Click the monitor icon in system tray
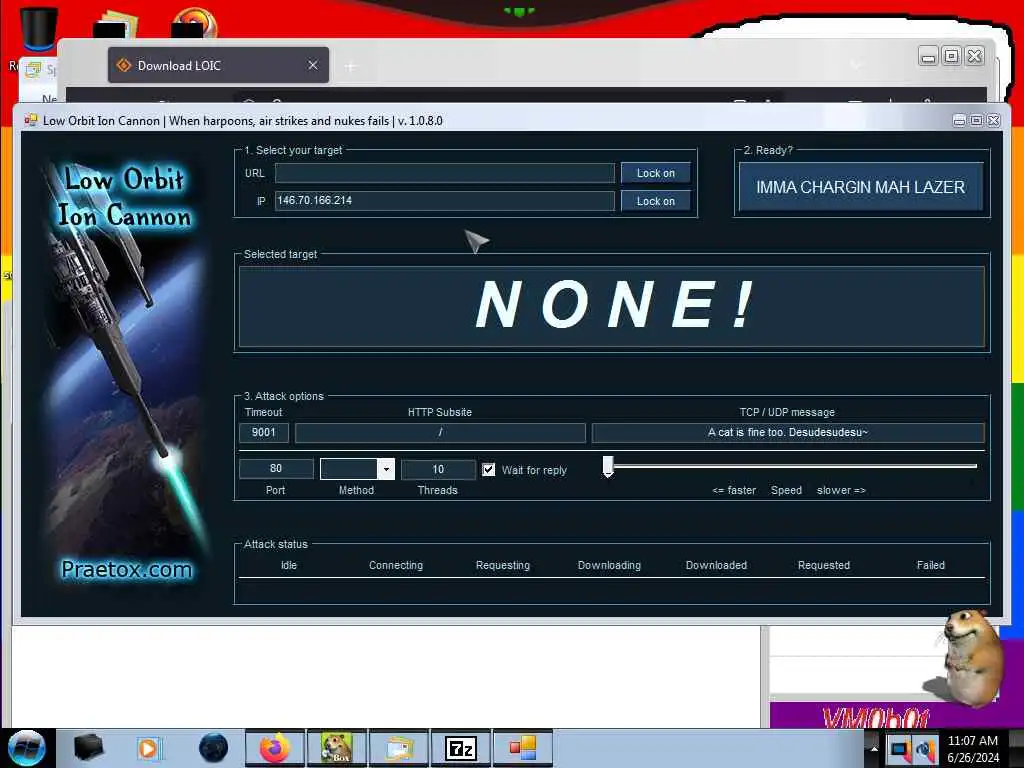 point(900,749)
